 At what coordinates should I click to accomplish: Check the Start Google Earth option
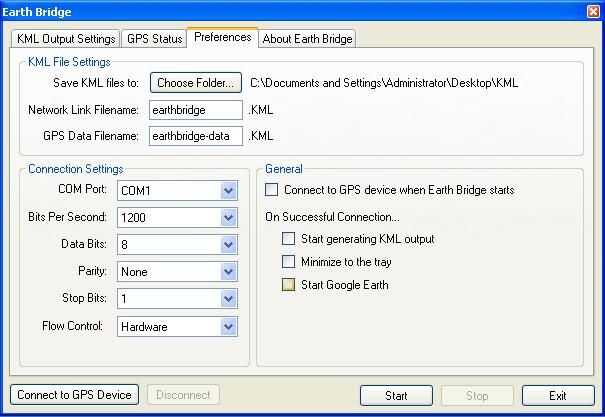coord(288,285)
